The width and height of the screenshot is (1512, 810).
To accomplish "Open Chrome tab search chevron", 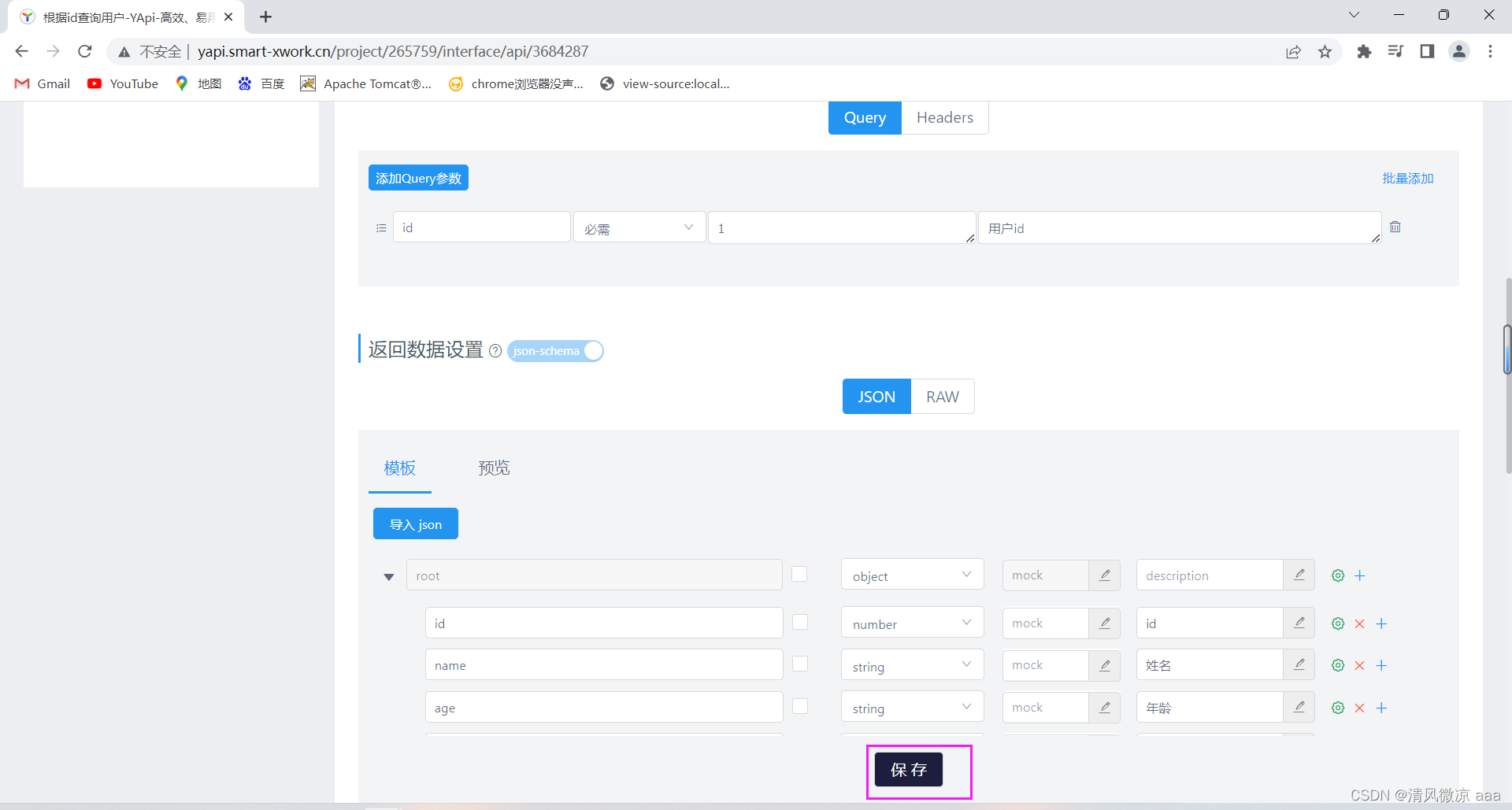I will coord(1354,15).
